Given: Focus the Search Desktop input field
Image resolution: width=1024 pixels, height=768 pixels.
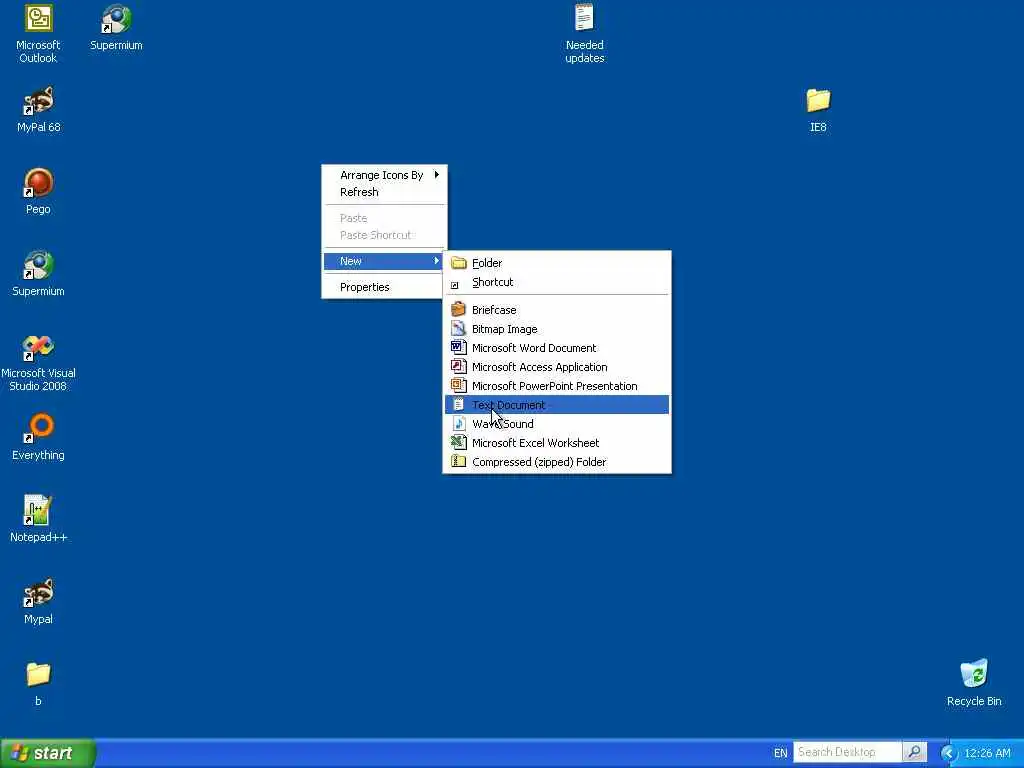Looking at the screenshot, I should pyautogui.click(x=848, y=752).
